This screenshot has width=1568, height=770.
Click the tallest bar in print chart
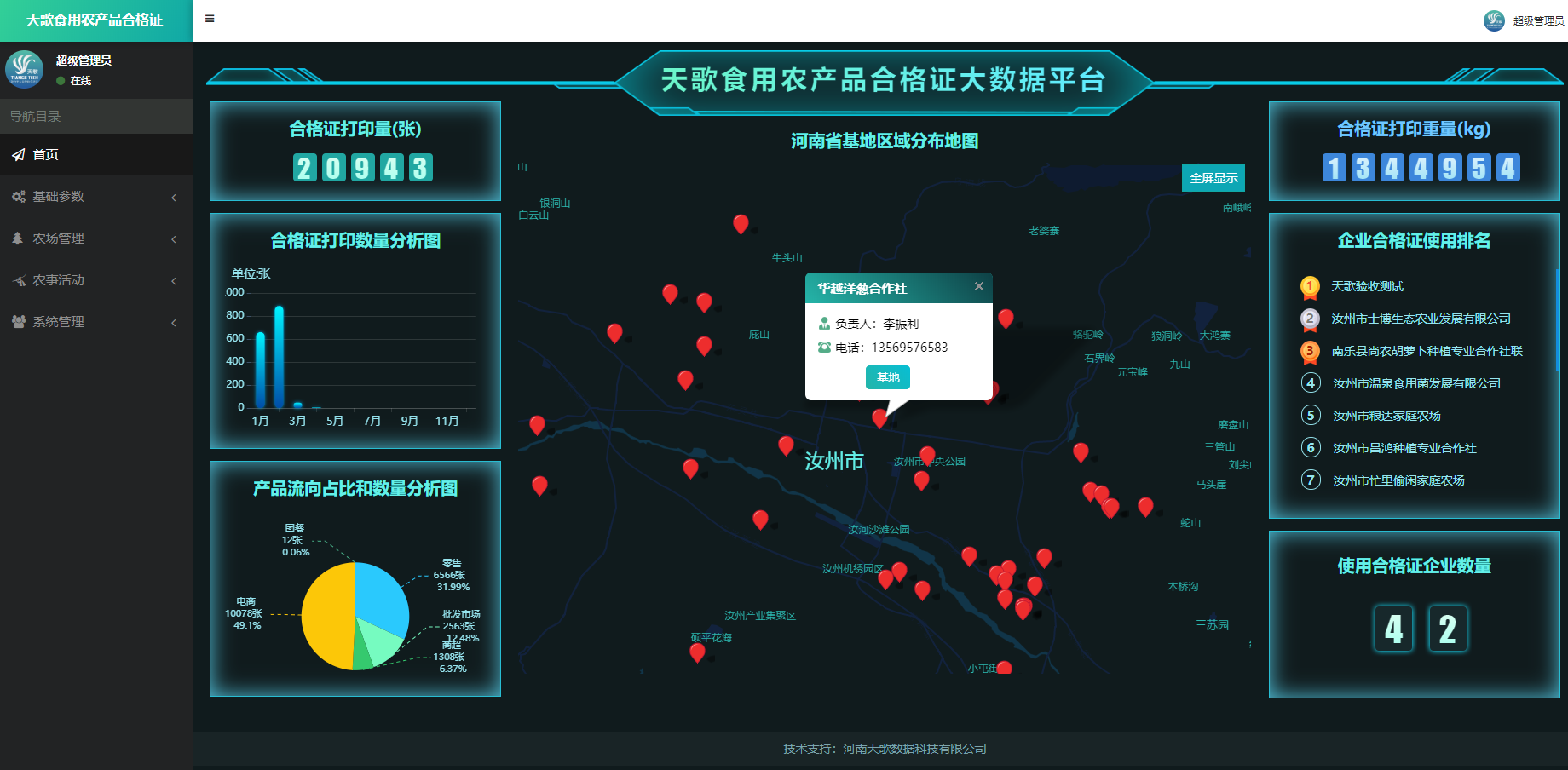(279, 358)
